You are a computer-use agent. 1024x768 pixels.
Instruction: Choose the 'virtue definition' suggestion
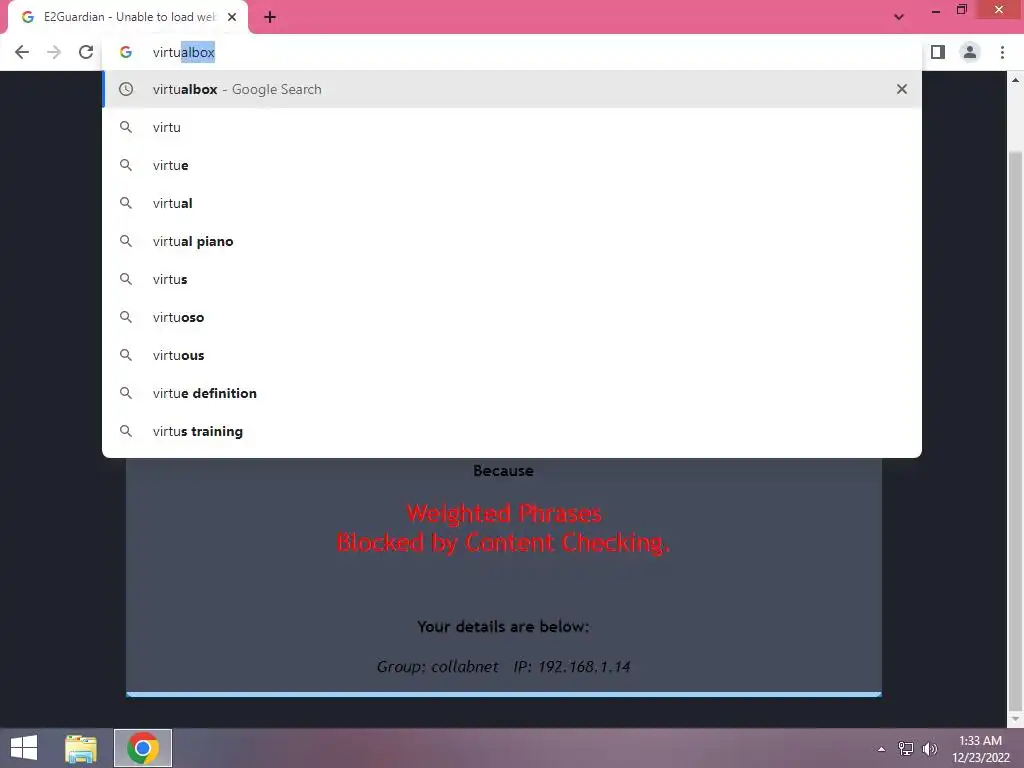tap(512, 393)
